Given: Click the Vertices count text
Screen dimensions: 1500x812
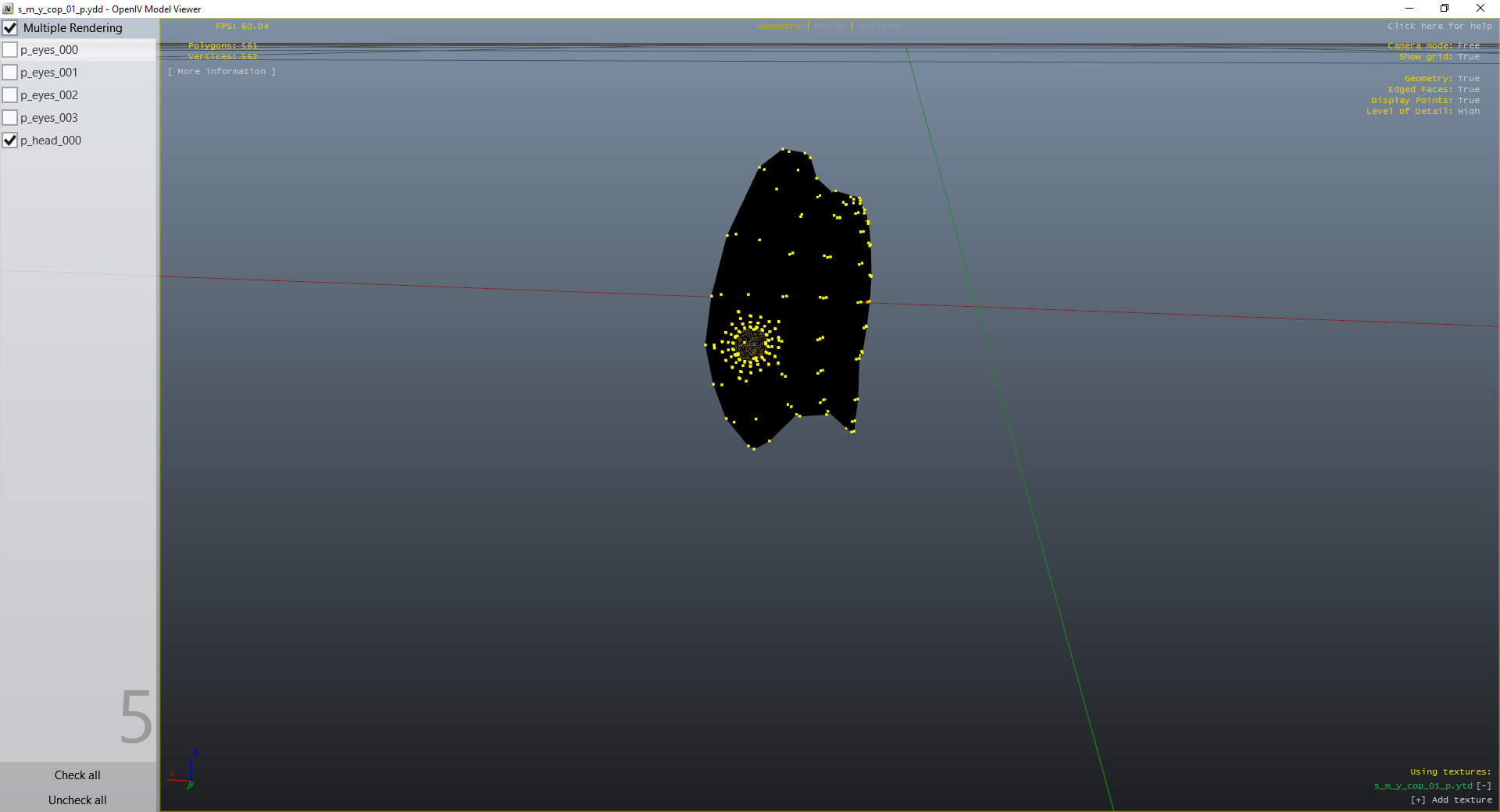Looking at the screenshot, I should [223, 57].
